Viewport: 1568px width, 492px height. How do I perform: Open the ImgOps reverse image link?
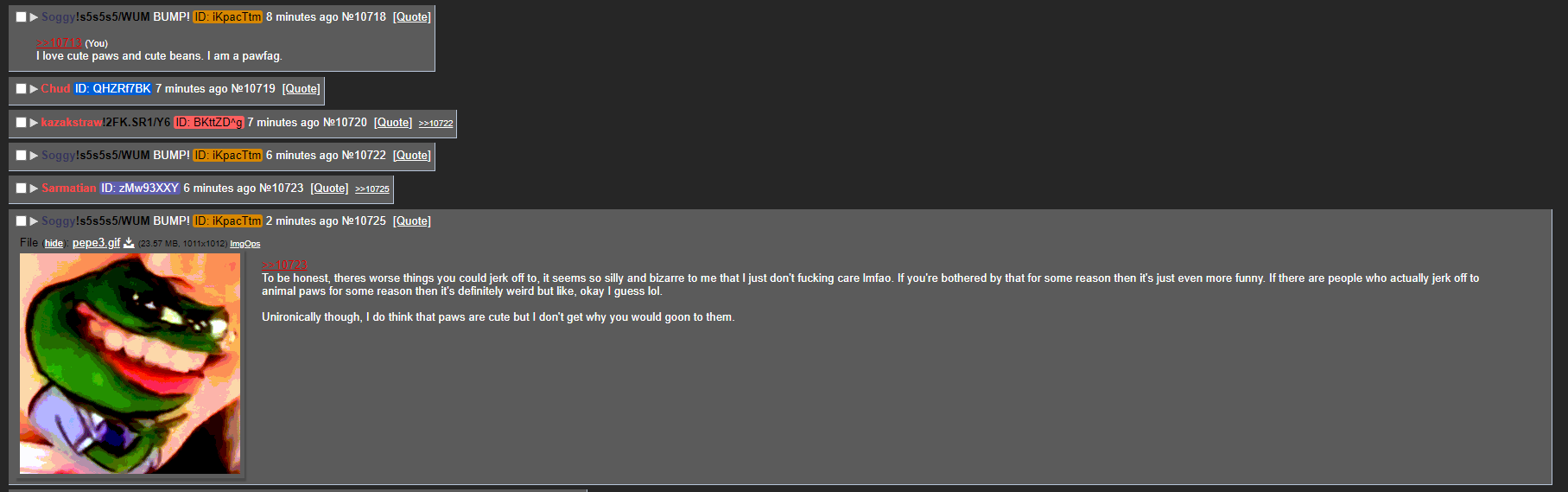pos(245,244)
